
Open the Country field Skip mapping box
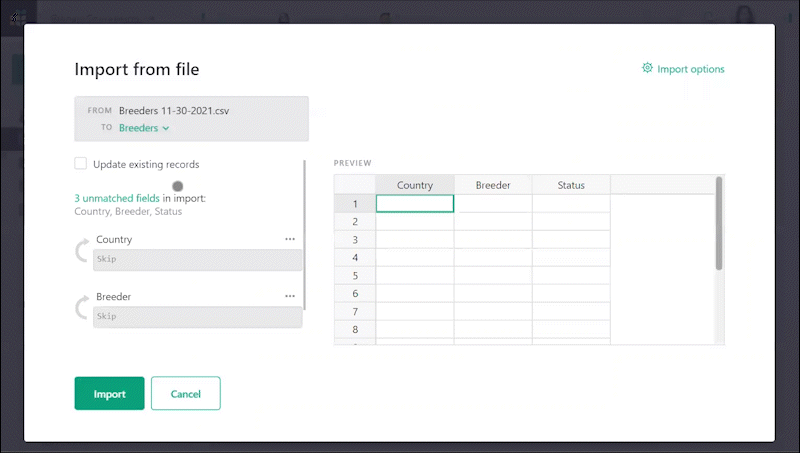[197, 260]
